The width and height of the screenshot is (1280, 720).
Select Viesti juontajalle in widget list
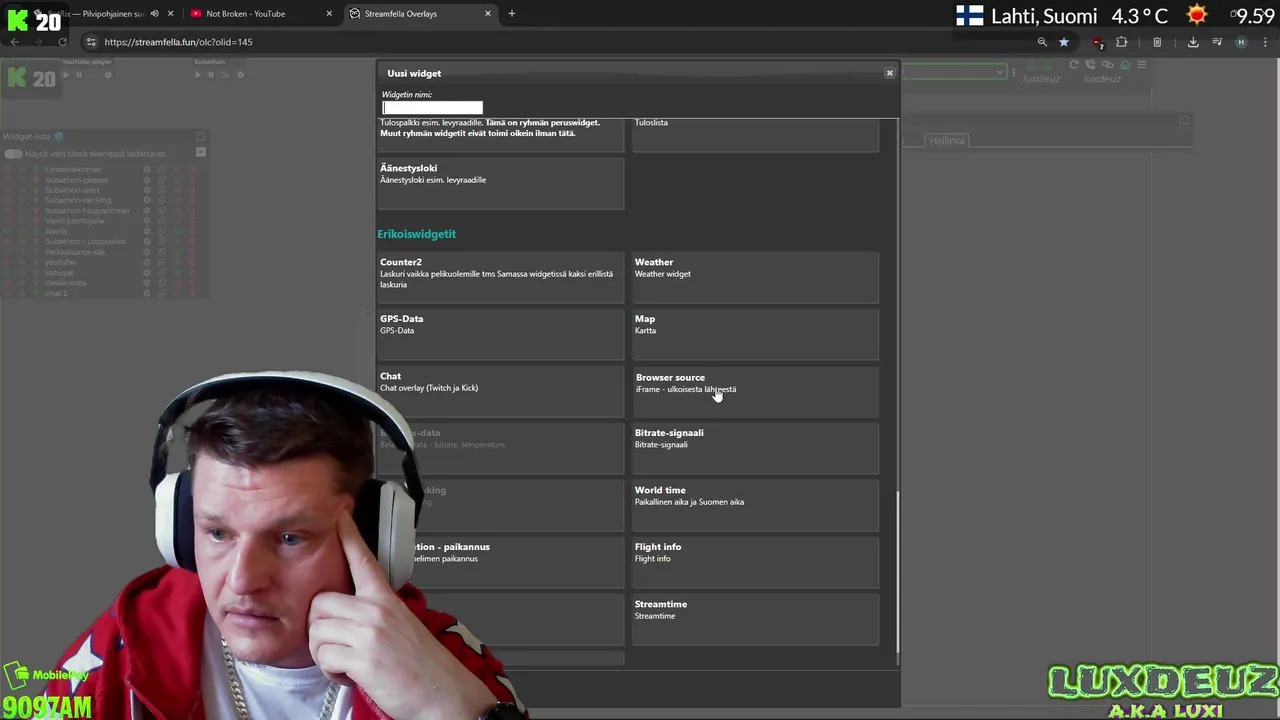(73, 221)
